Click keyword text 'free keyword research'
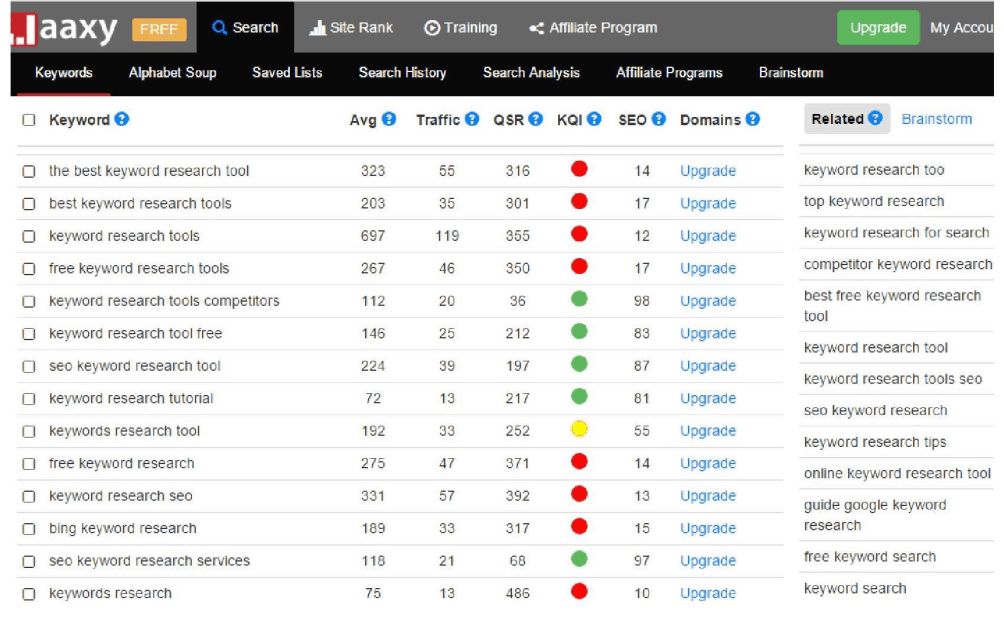The image size is (1004, 630). point(122,464)
